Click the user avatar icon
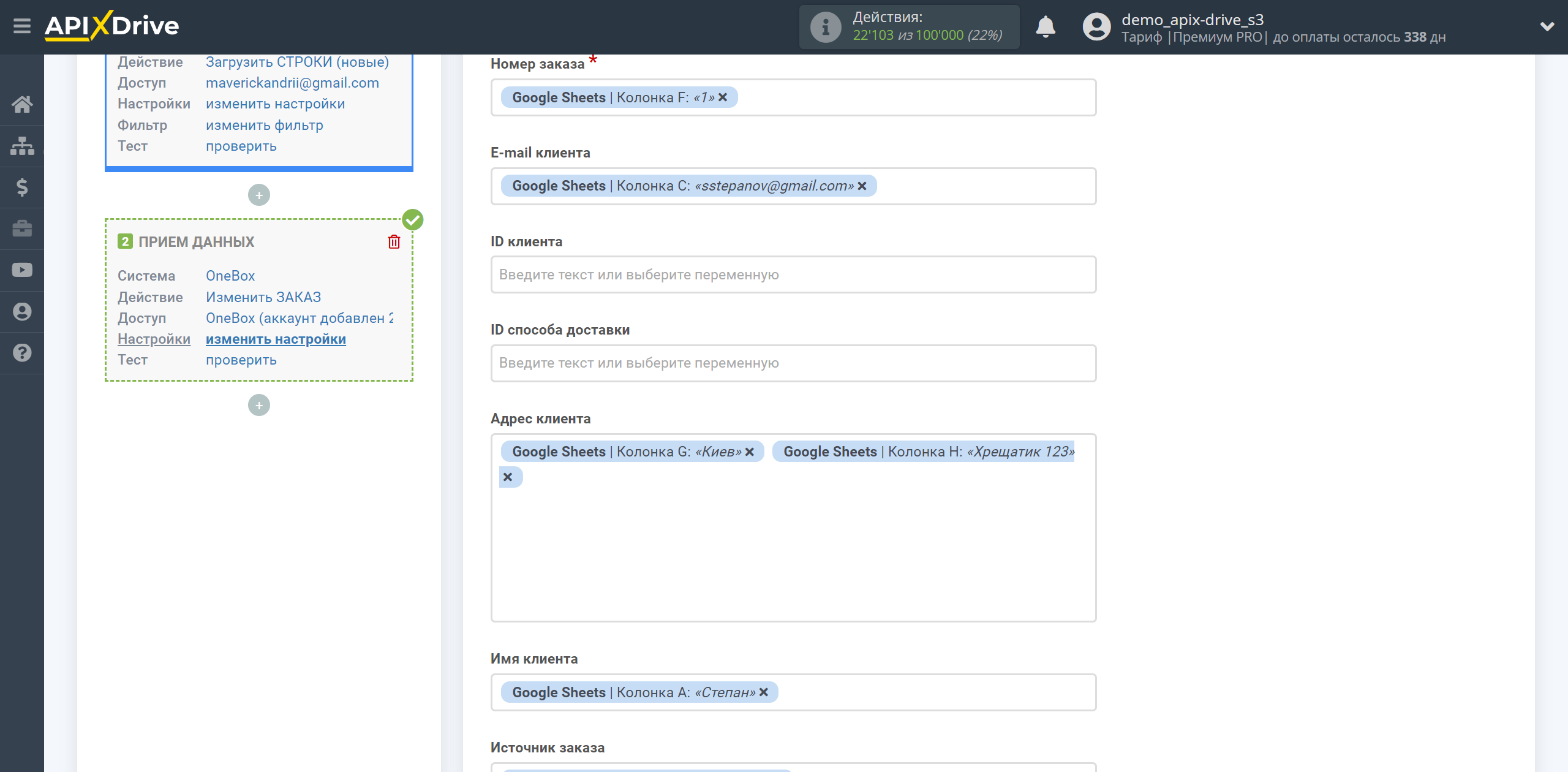 coord(1096,27)
